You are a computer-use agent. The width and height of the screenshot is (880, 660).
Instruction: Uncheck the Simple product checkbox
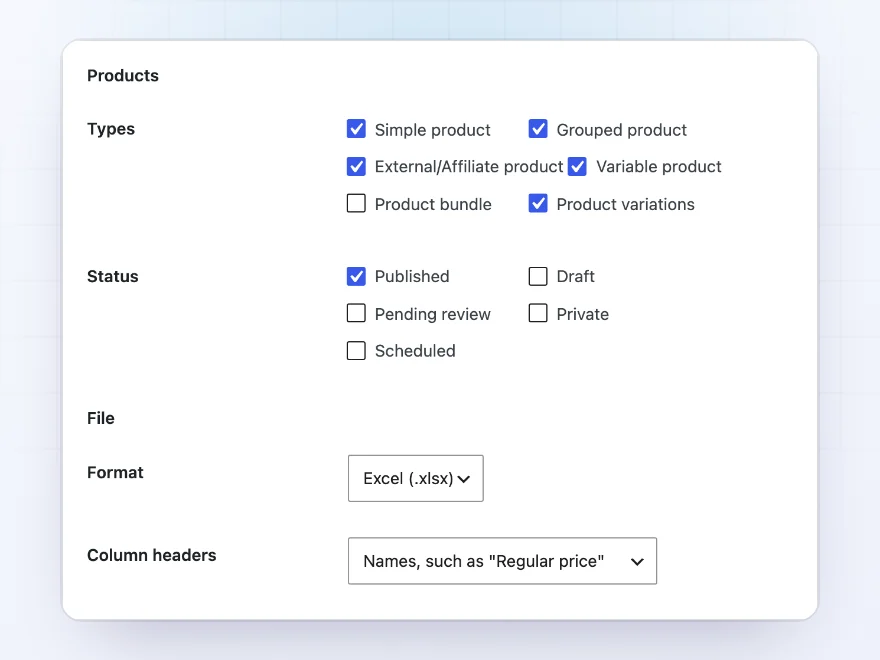[356, 129]
